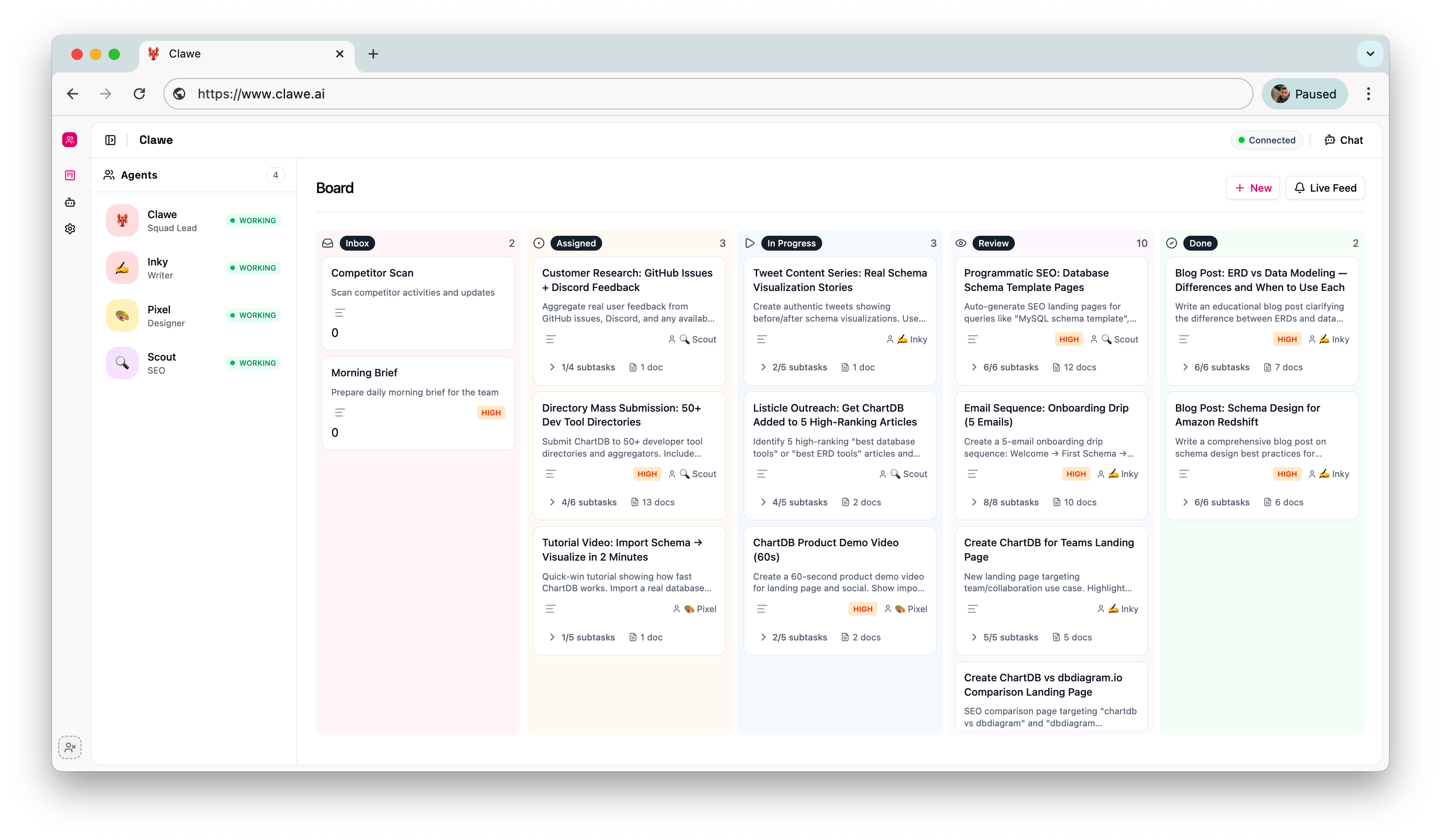Viewport: 1441px width, 840px height.
Task: Collapse the sidebar using the panel icon beside Clawe
Action: [110, 140]
